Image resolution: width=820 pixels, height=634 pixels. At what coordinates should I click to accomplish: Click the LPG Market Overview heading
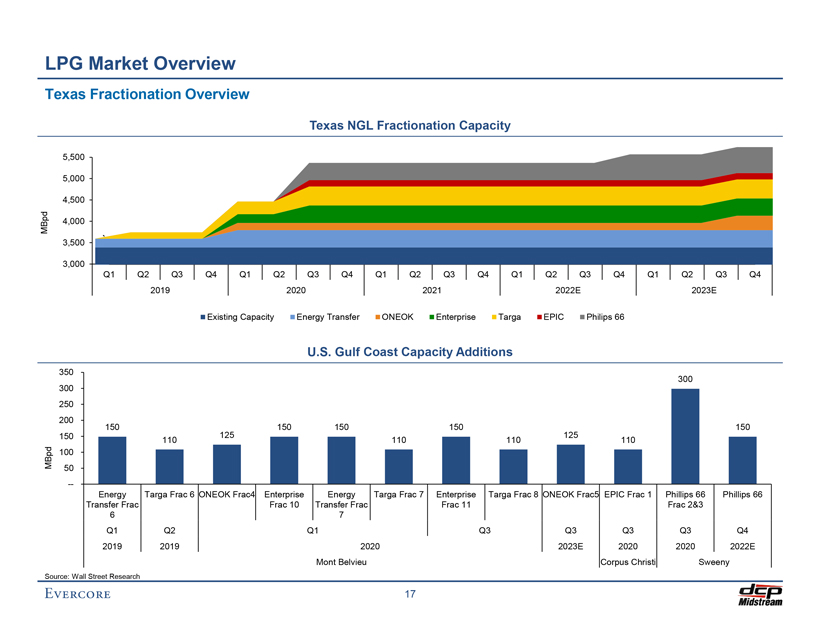(140, 64)
